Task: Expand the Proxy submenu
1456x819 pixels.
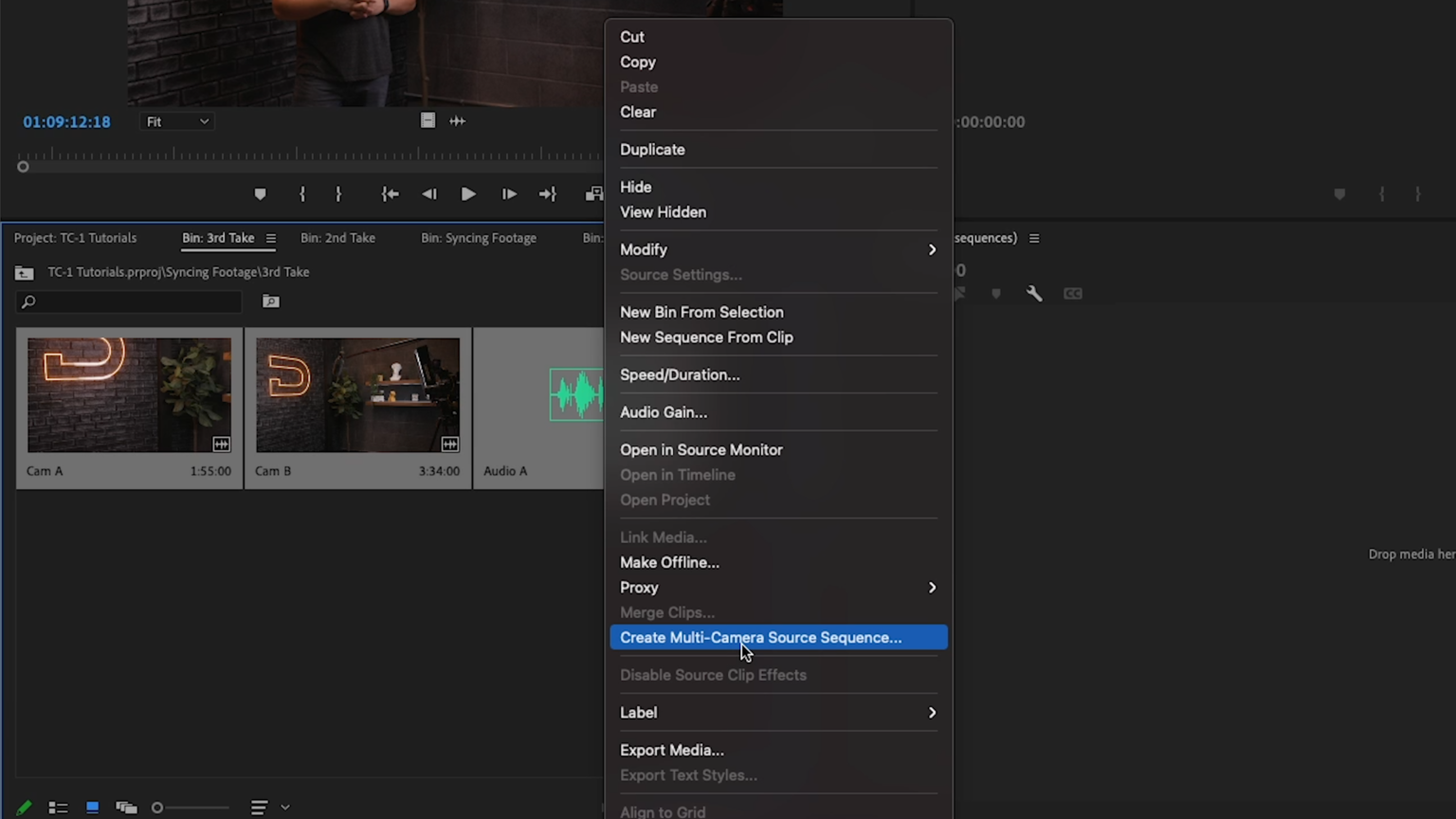Action: point(777,587)
